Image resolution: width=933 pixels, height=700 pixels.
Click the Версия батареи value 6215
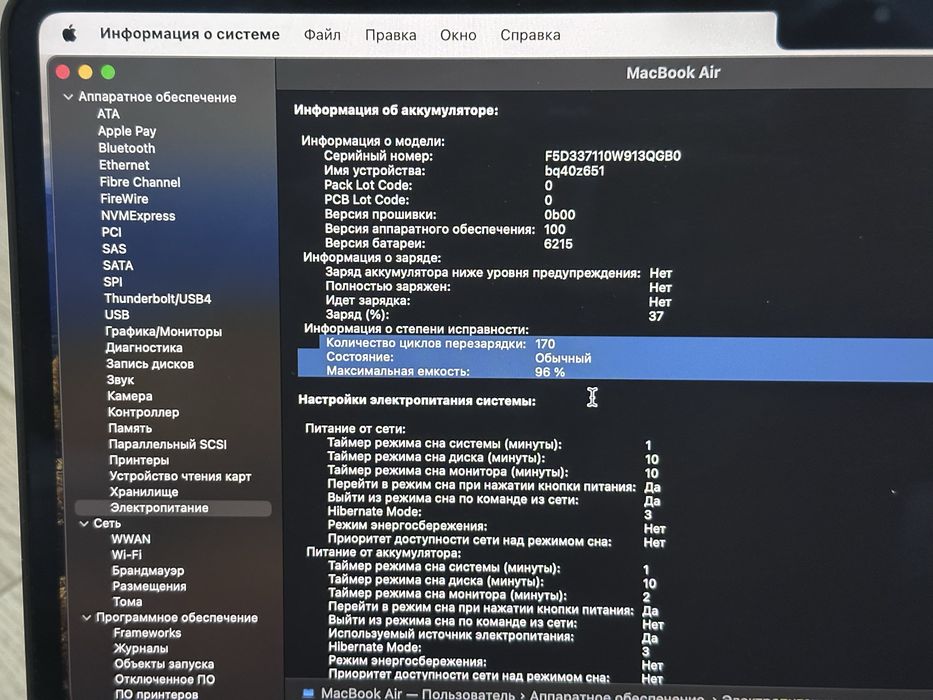click(x=558, y=244)
